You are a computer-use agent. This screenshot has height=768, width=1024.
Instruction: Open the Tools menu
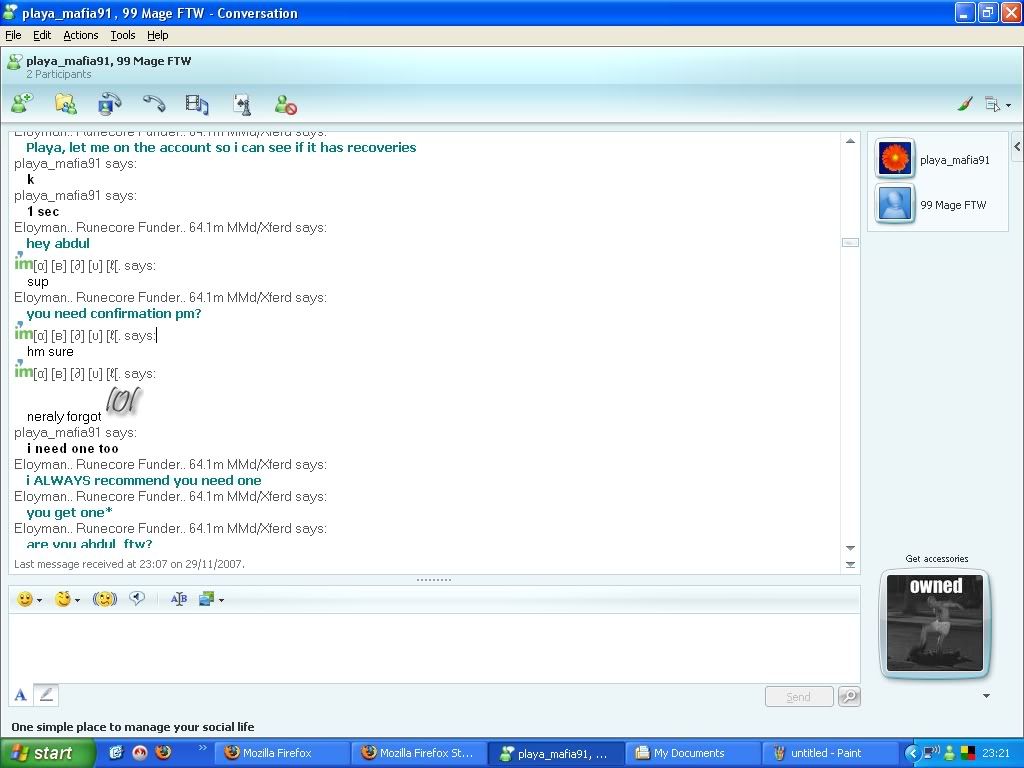click(123, 35)
